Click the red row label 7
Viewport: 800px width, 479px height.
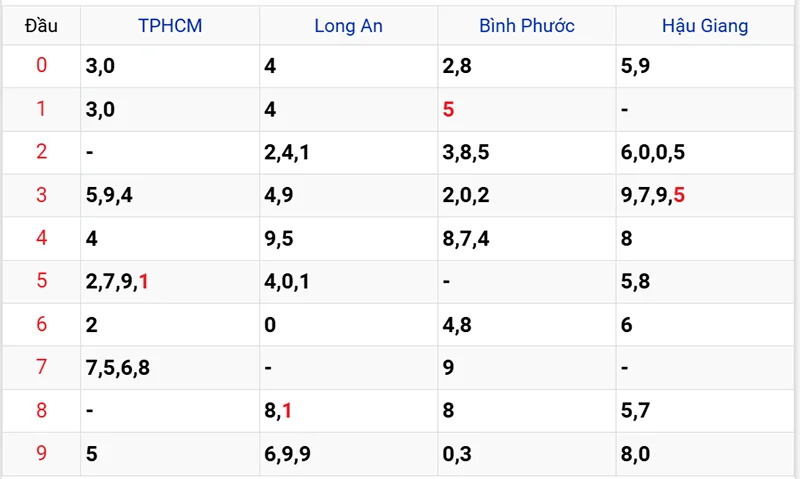(x=41, y=367)
